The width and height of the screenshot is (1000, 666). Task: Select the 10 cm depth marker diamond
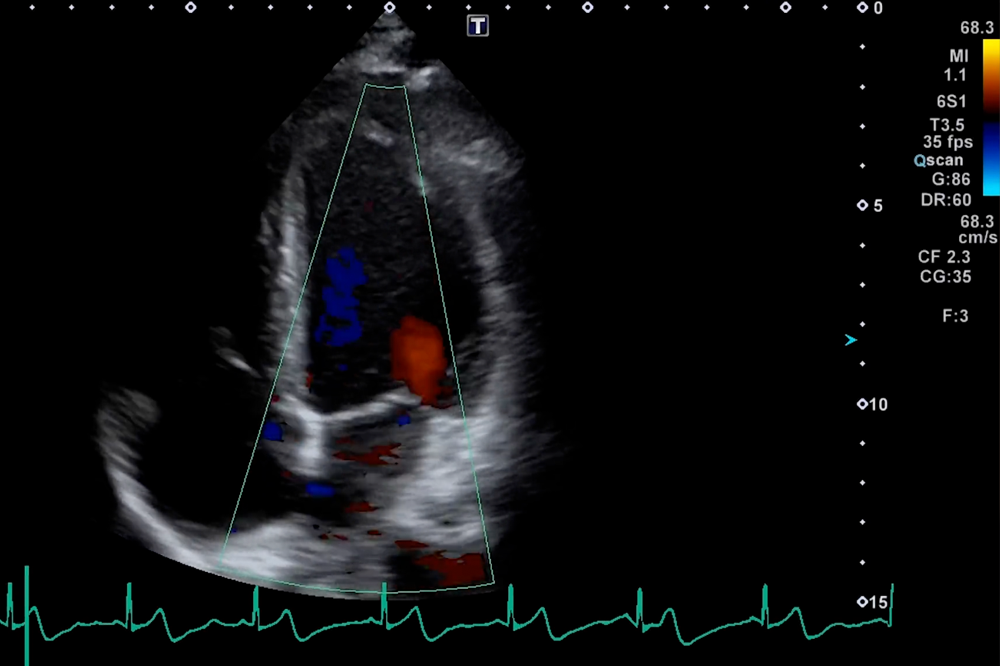863,404
